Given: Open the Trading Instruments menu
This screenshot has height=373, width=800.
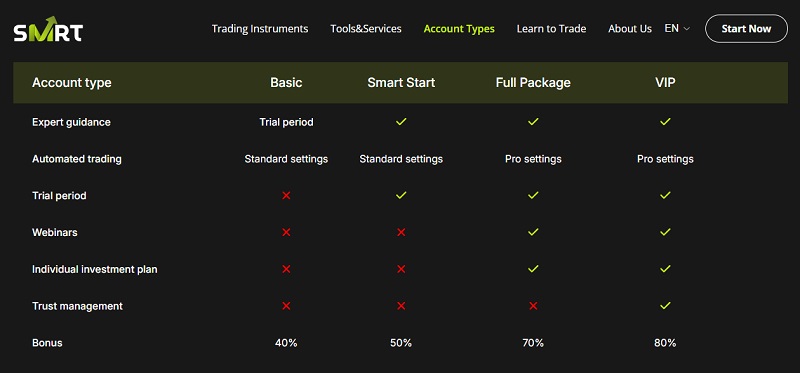Looking at the screenshot, I should pos(260,29).
